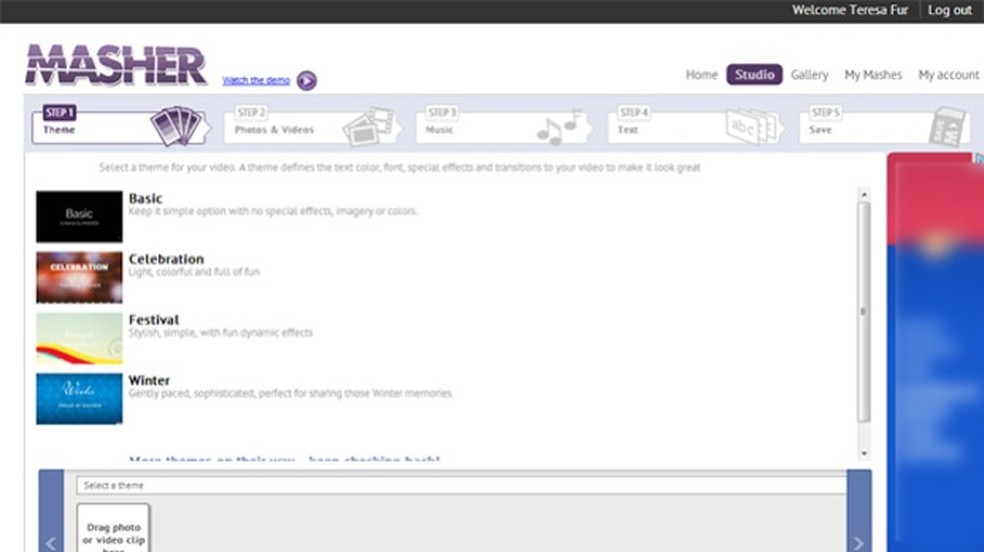Click the advertisement banner on the right

[935, 351]
